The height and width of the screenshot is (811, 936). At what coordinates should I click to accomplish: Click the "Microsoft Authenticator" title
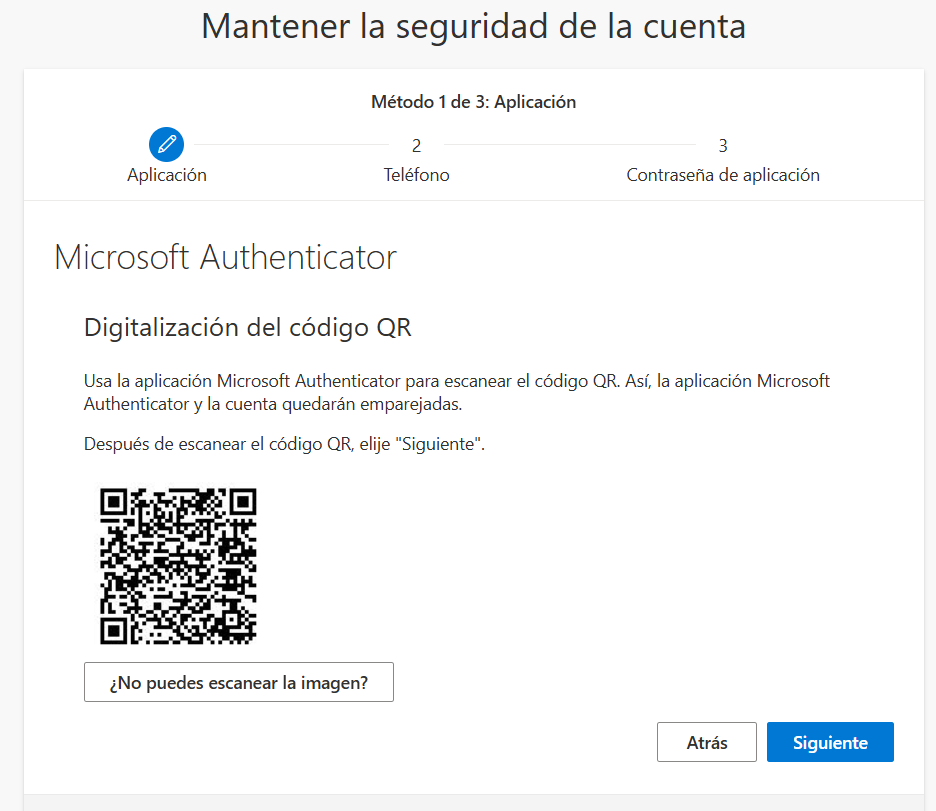pos(226,257)
